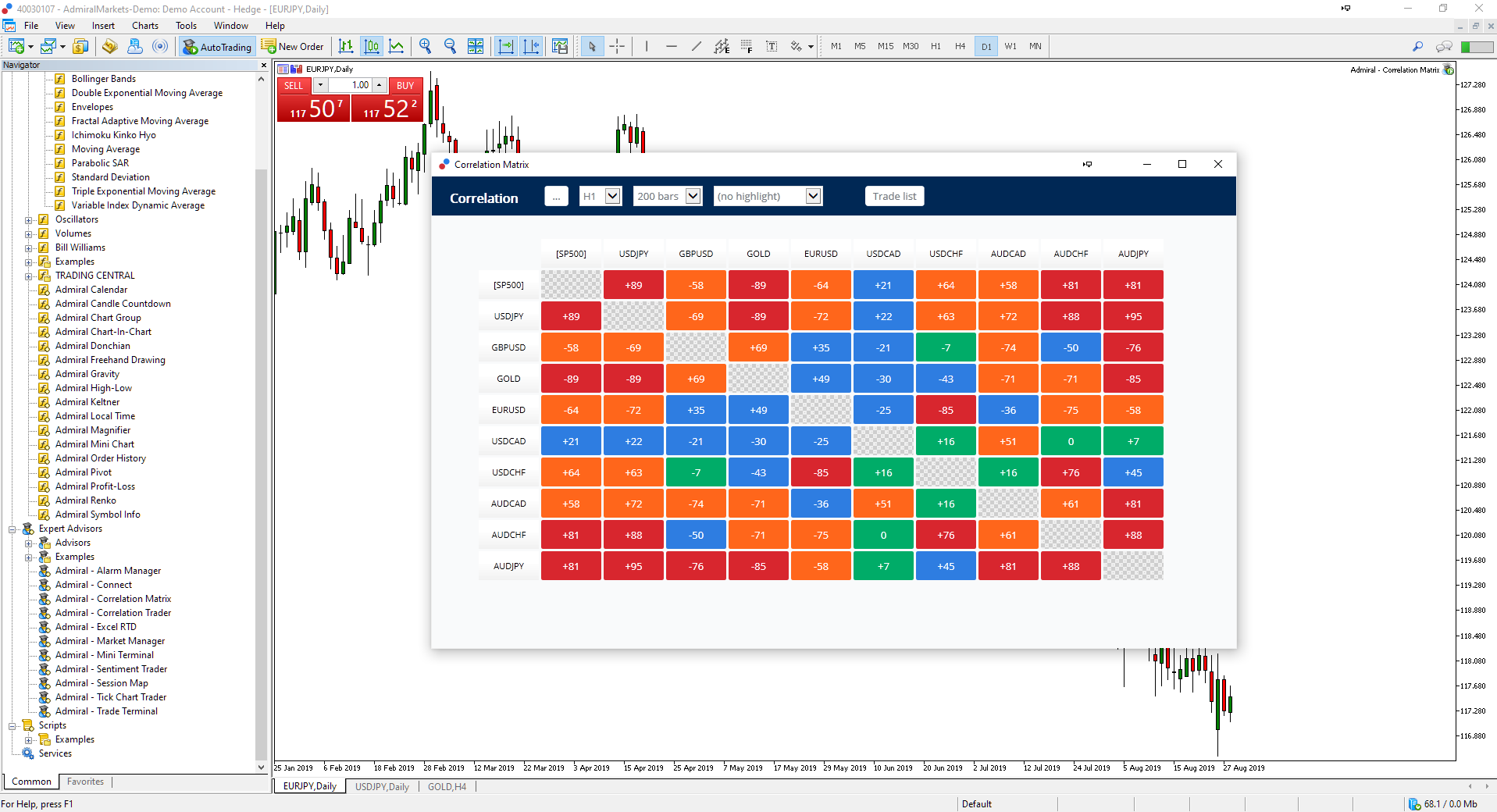Toggle the chart shift button
Image resolution: width=1497 pixels, height=812 pixels.
click(x=531, y=46)
